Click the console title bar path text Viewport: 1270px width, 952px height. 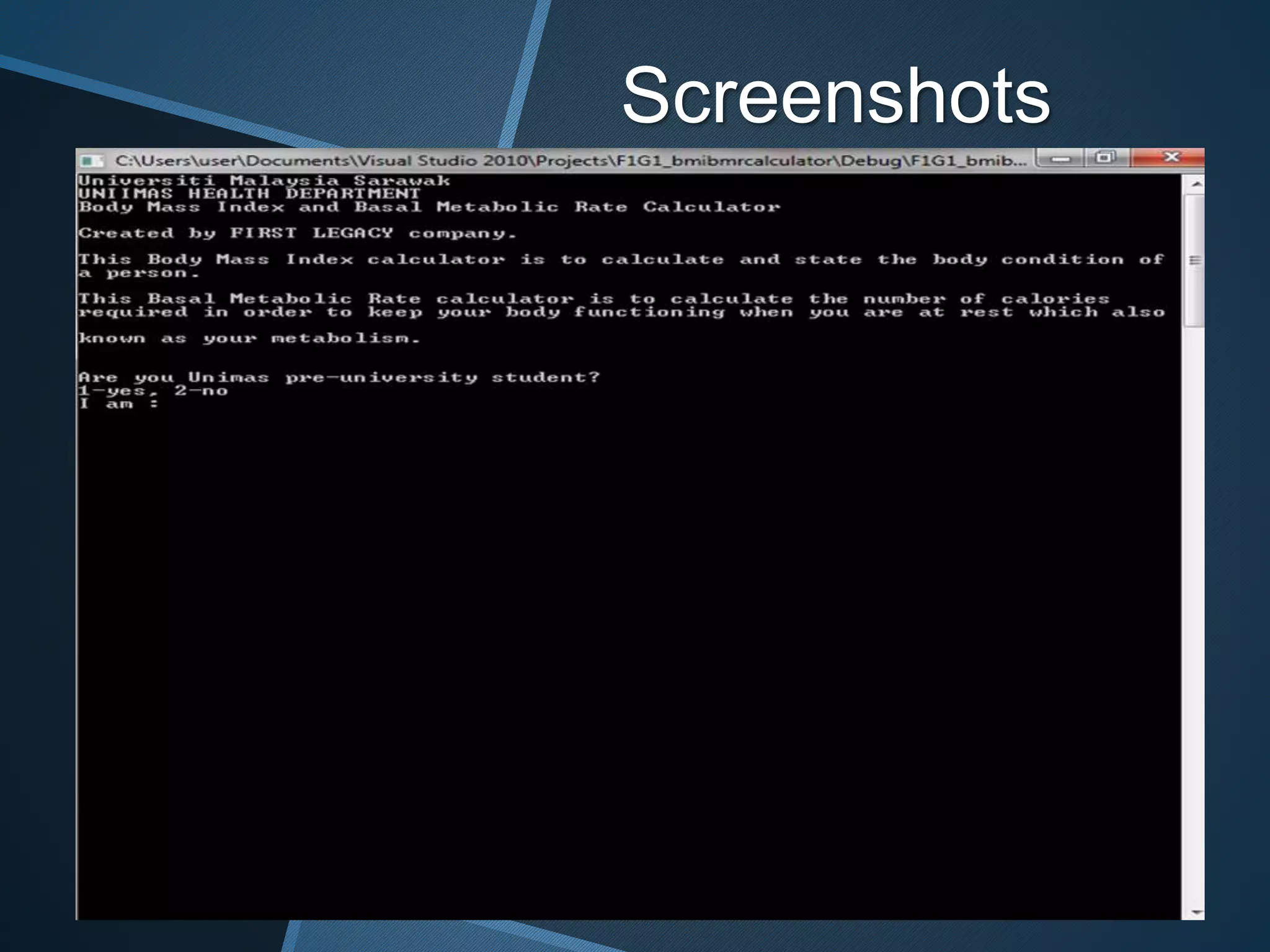571,161
